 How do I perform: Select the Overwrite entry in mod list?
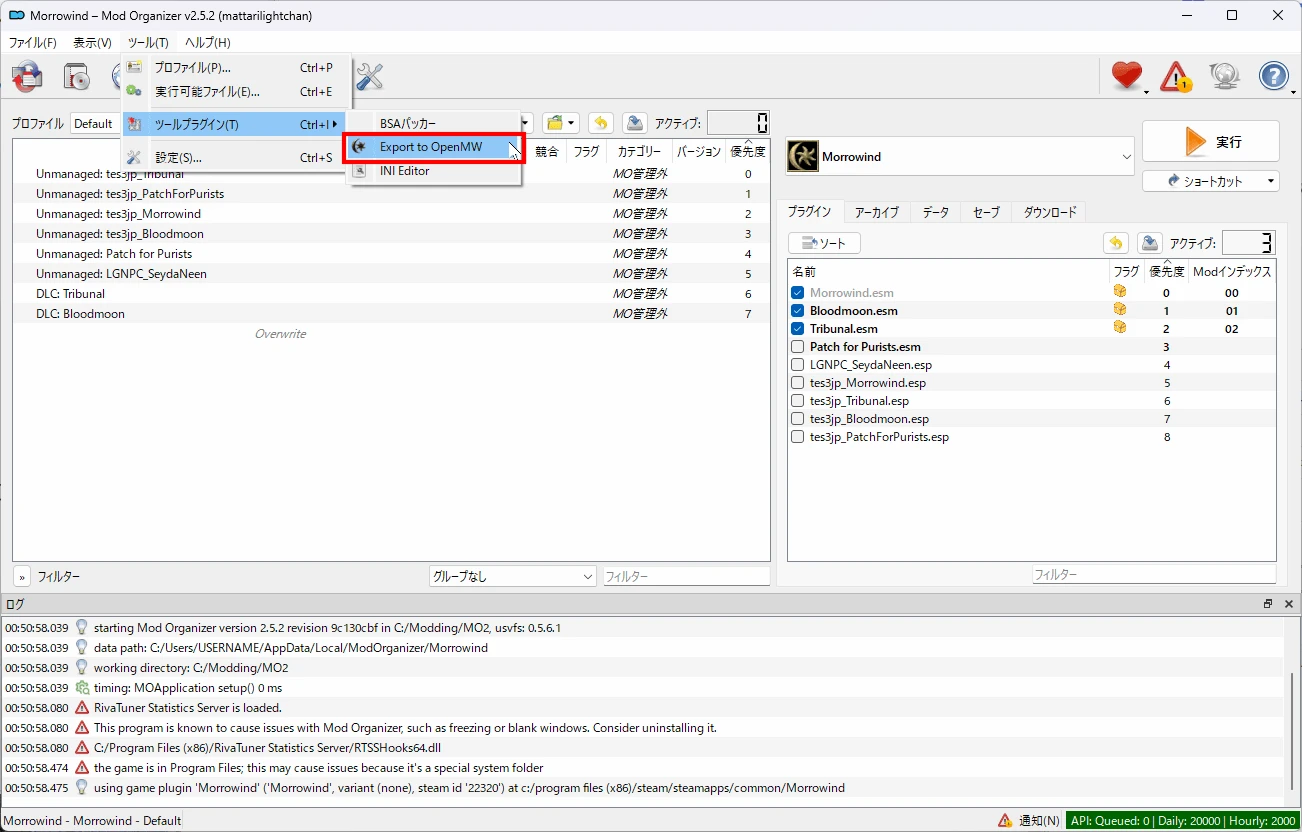point(391,334)
